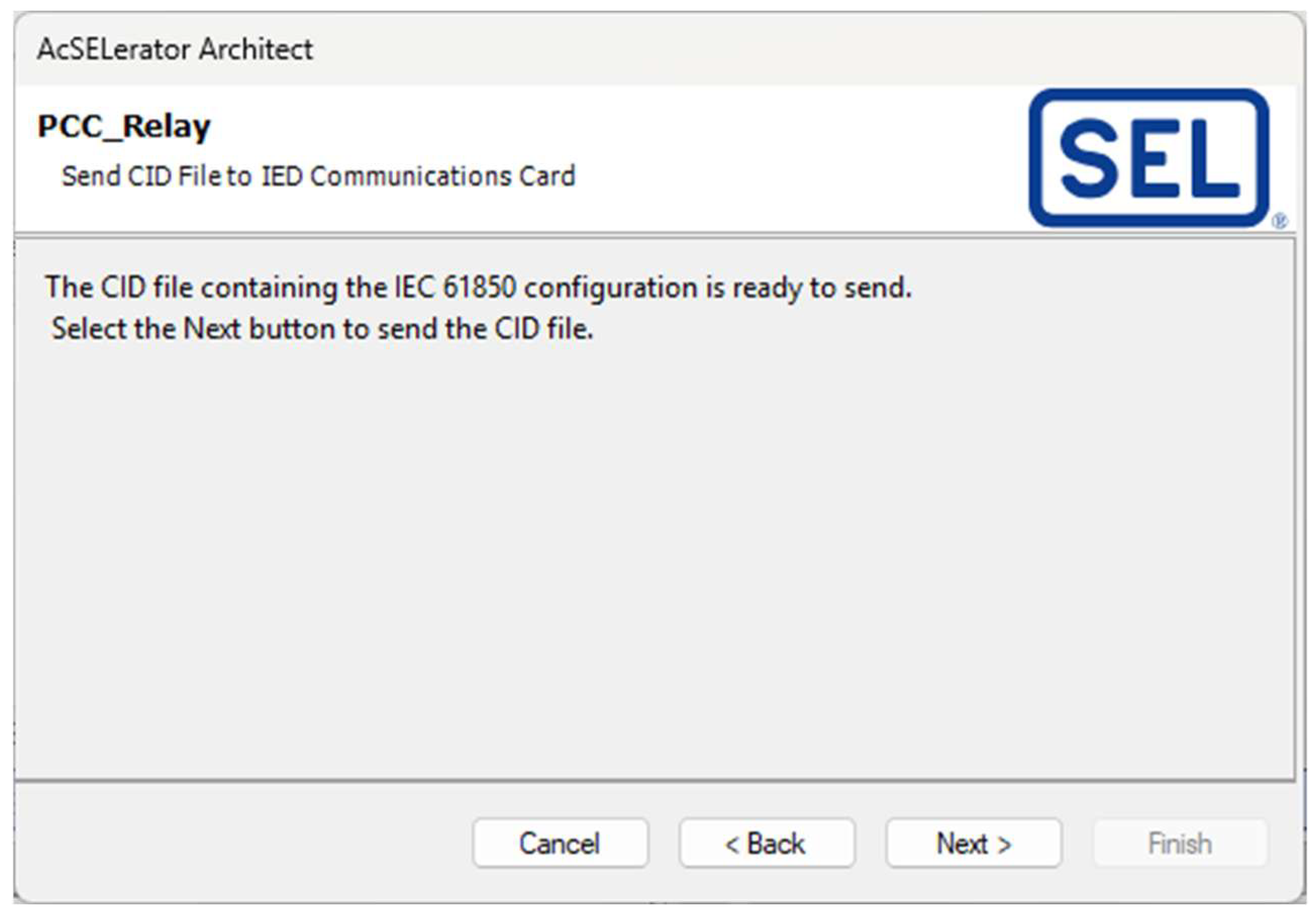Click the 'IEC 61850' text in message
The image size is (1316, 918).
point(455,287)
